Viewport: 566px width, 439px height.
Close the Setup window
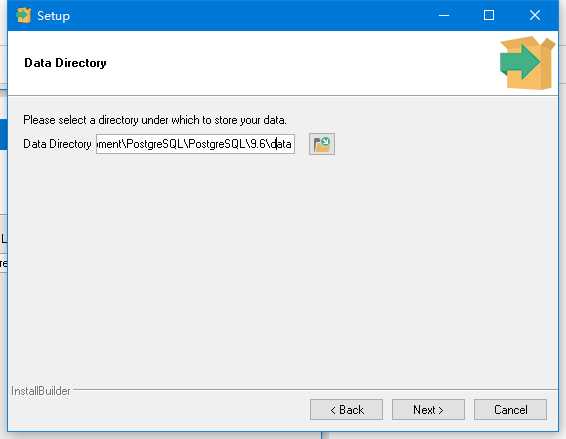(535, 16)
